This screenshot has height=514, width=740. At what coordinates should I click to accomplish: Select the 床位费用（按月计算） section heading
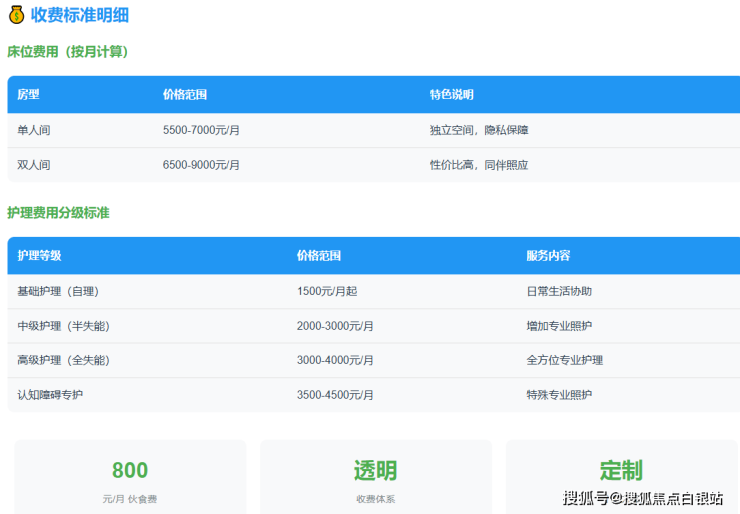pos(68,51)
